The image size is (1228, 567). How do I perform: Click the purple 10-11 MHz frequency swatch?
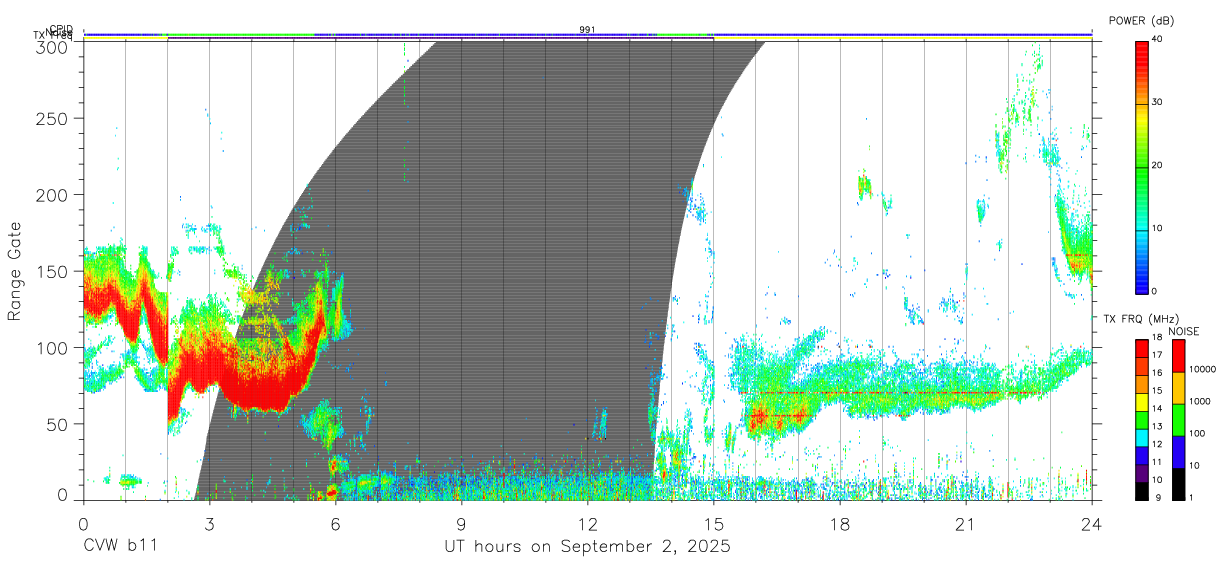pos(1141,474)
